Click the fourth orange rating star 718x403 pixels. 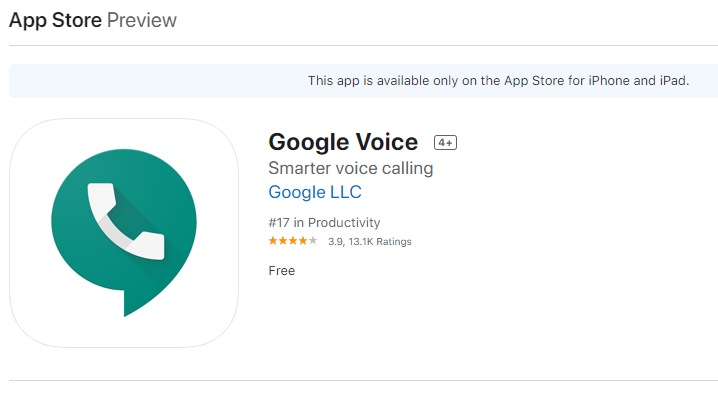[303, 241]
